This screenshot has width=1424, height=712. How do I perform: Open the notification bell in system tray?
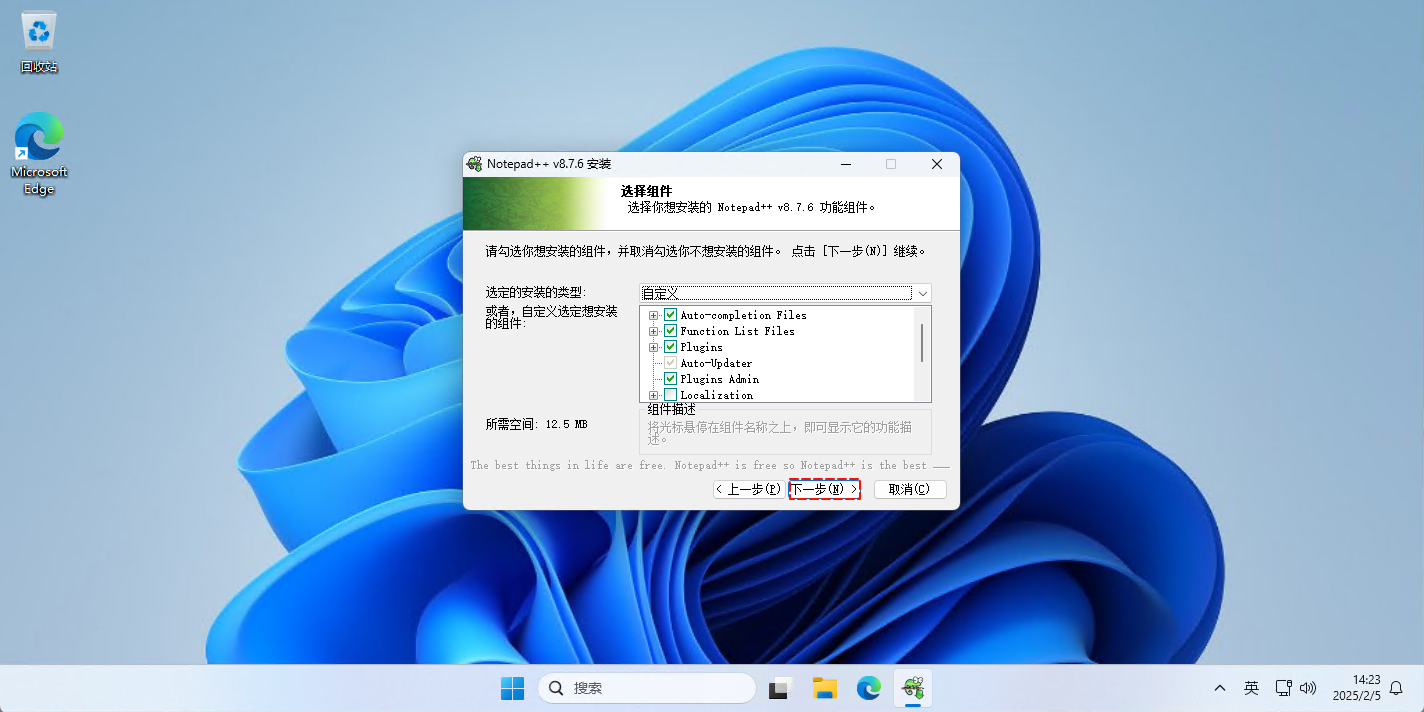(x=1397, y=688)
